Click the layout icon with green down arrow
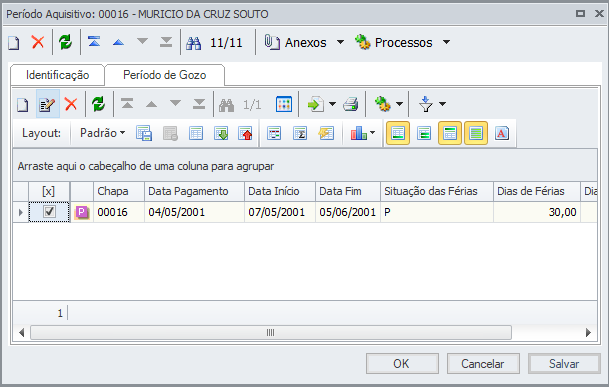 coord(221,133)
